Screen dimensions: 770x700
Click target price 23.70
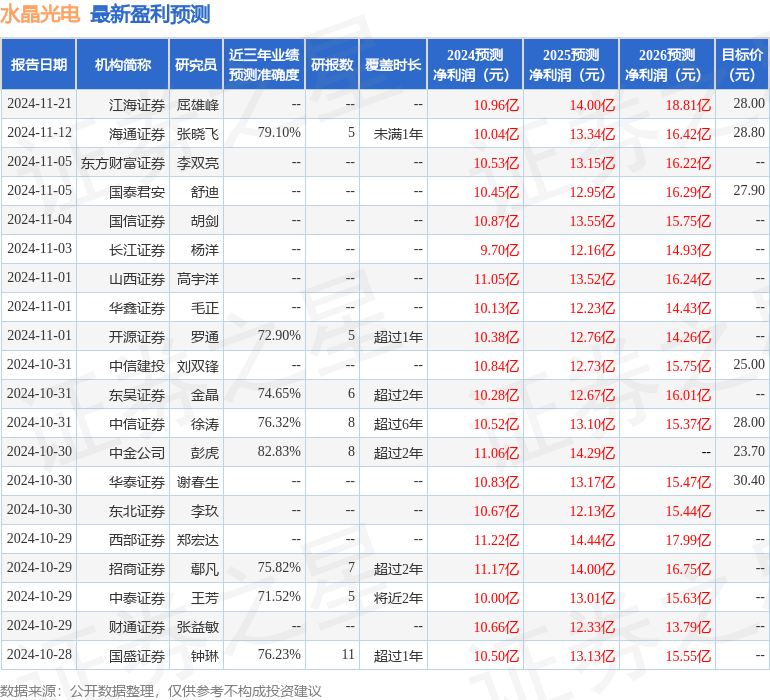point(749,451)
